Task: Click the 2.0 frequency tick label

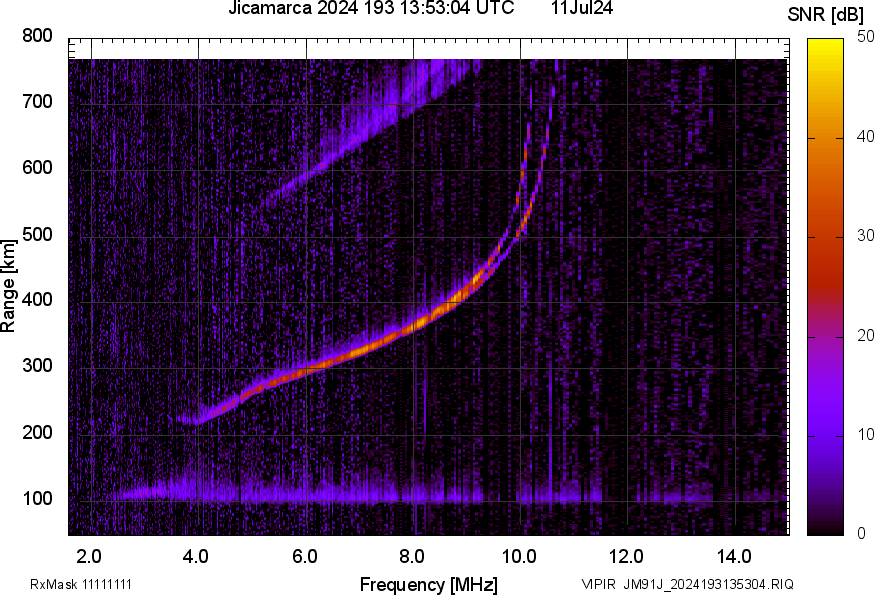Action: point(89,557)
